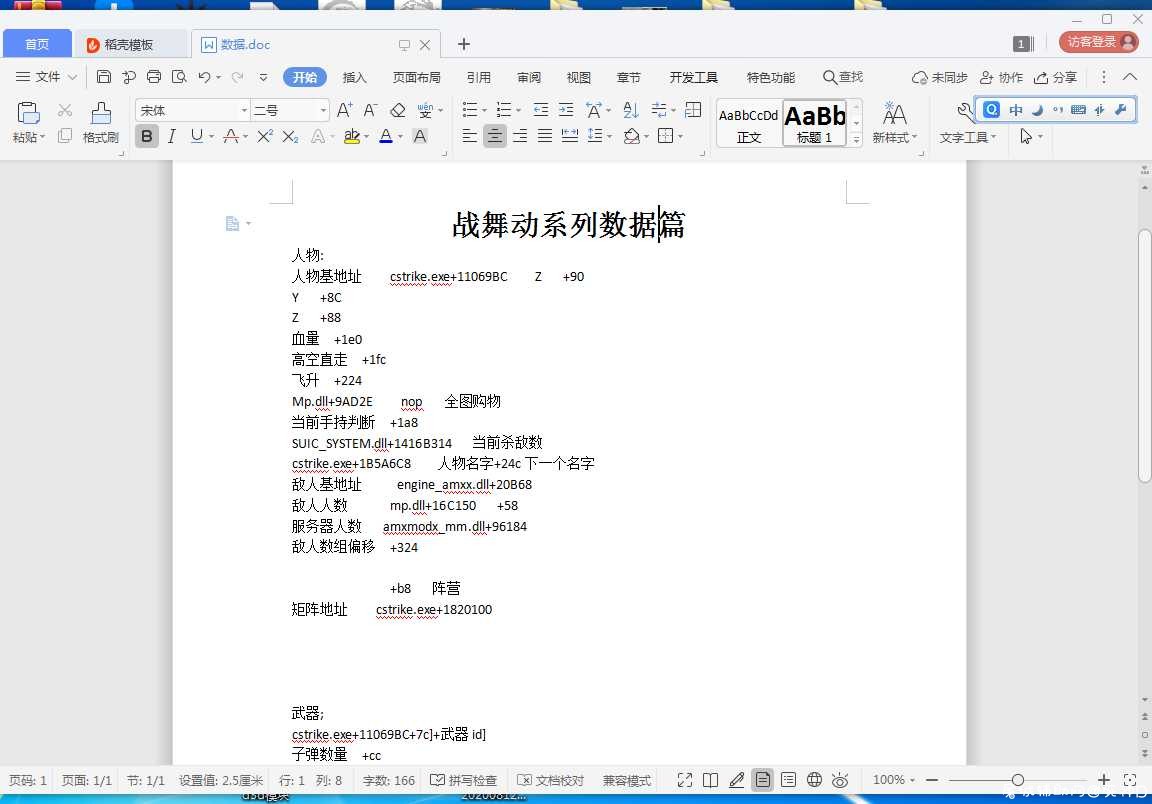Click the 访客登录 guest login button
Screen dimensions: 1152x804
click(1098, 42)
